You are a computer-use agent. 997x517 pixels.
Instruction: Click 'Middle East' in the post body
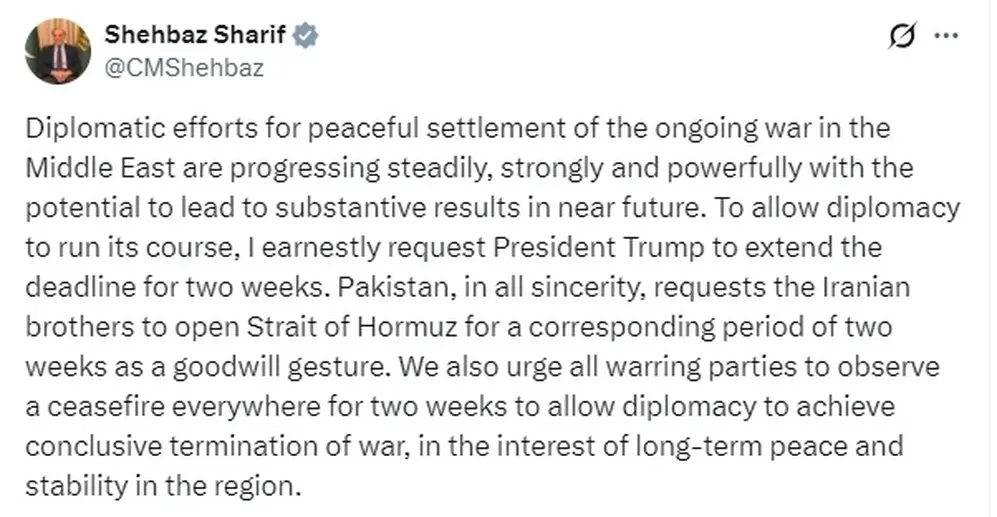[x=100, y=168]
